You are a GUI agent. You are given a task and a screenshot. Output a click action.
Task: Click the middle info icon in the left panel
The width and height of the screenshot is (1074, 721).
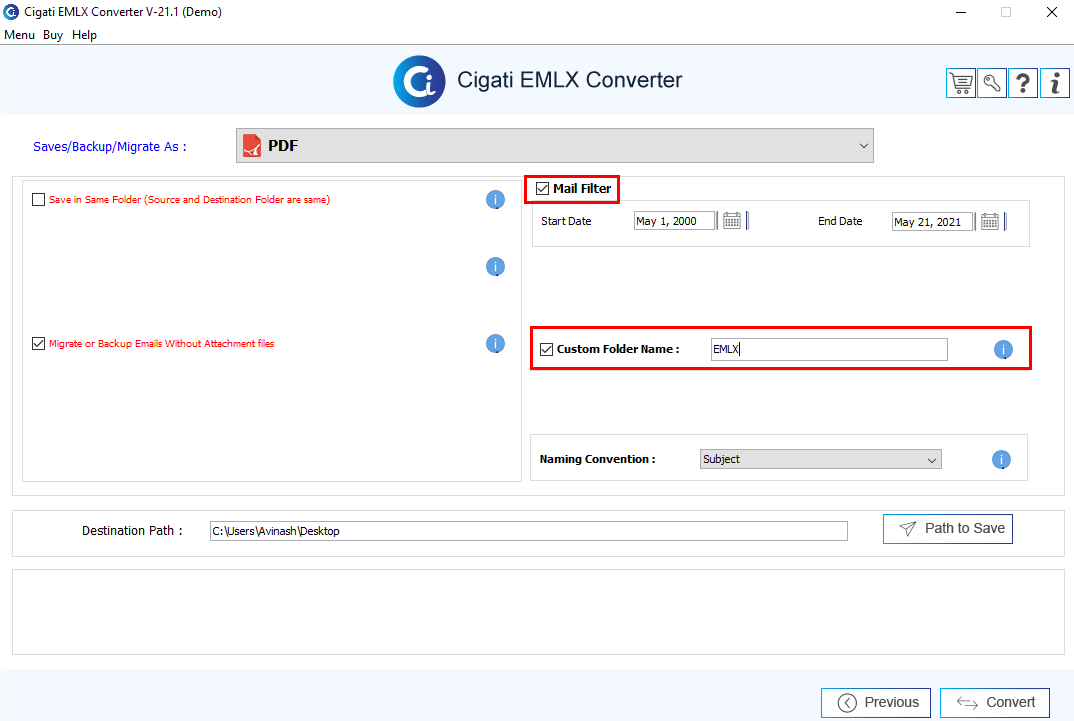495,266
